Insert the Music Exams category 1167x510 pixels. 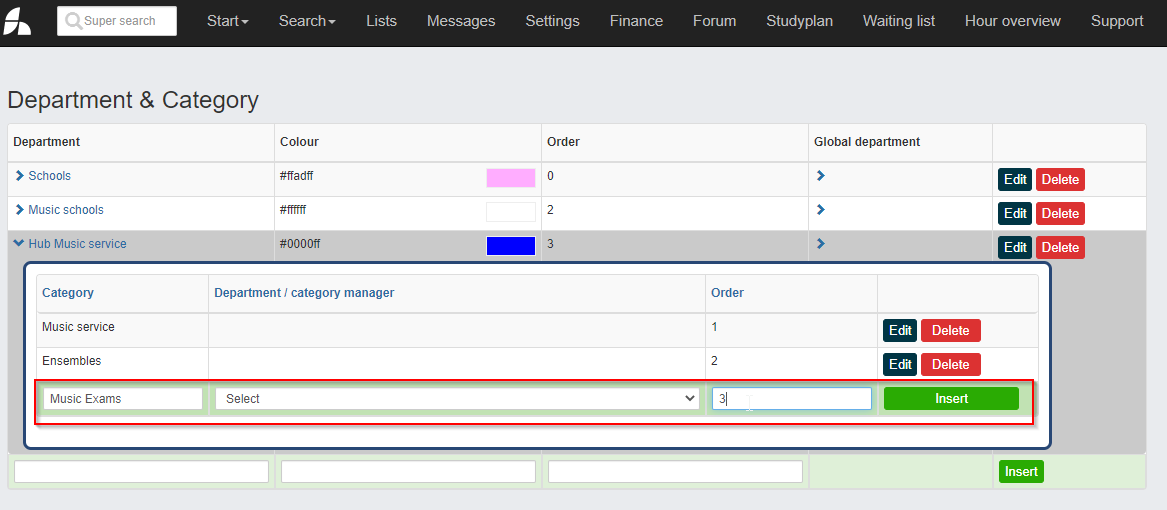(x=951, y=398)
